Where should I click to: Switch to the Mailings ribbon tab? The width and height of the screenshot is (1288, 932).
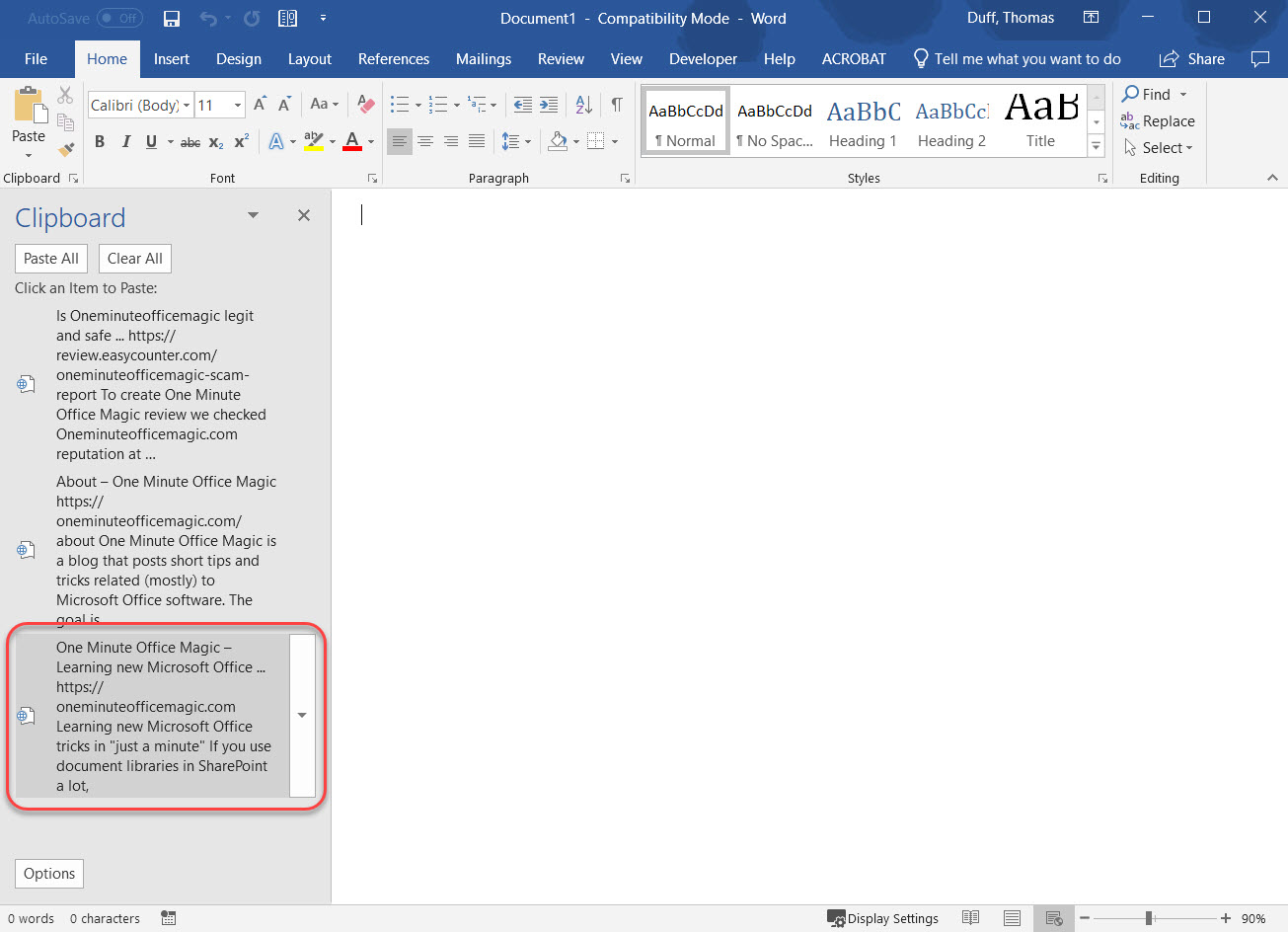(x=483, y=59)
